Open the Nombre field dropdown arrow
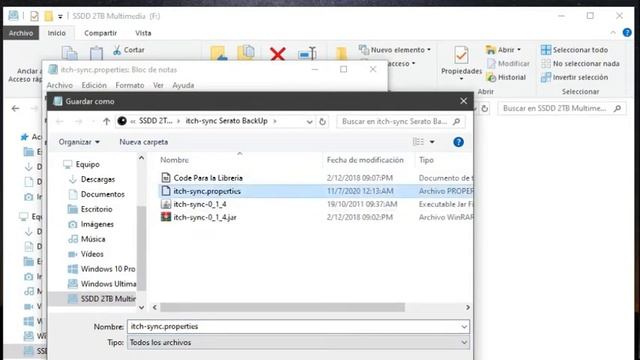Viewport: 640px width, 360px height. [x=464, y=327]
